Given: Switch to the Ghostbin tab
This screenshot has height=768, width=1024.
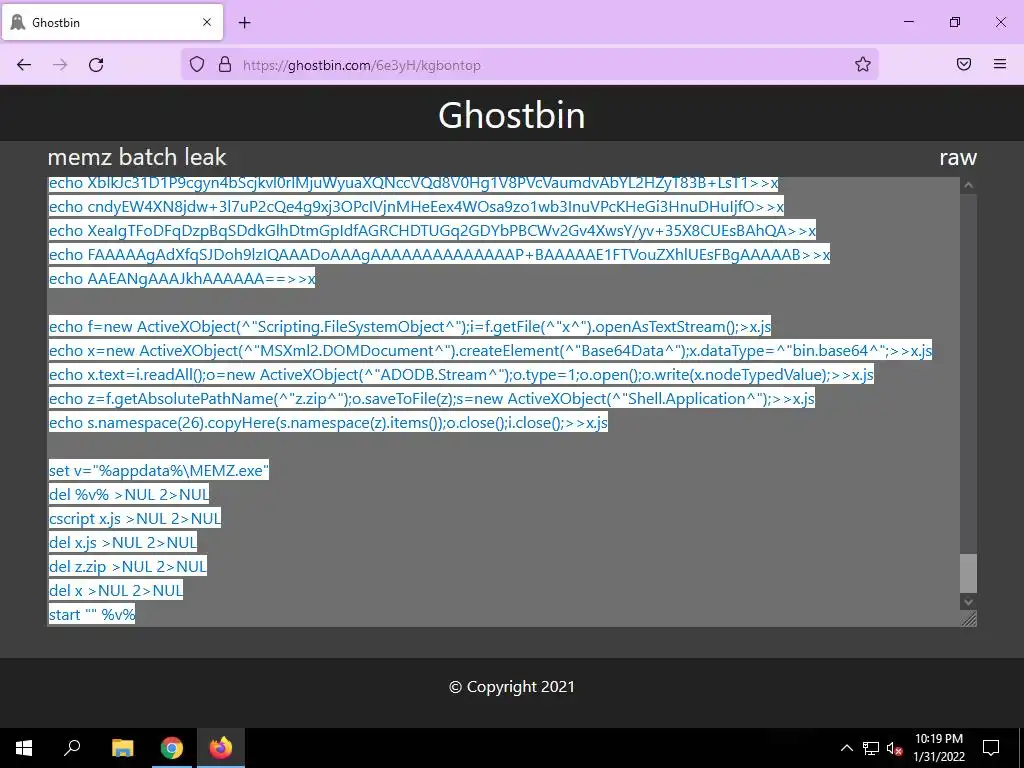Looking at the screenshot, I should (x=112, y=22).
